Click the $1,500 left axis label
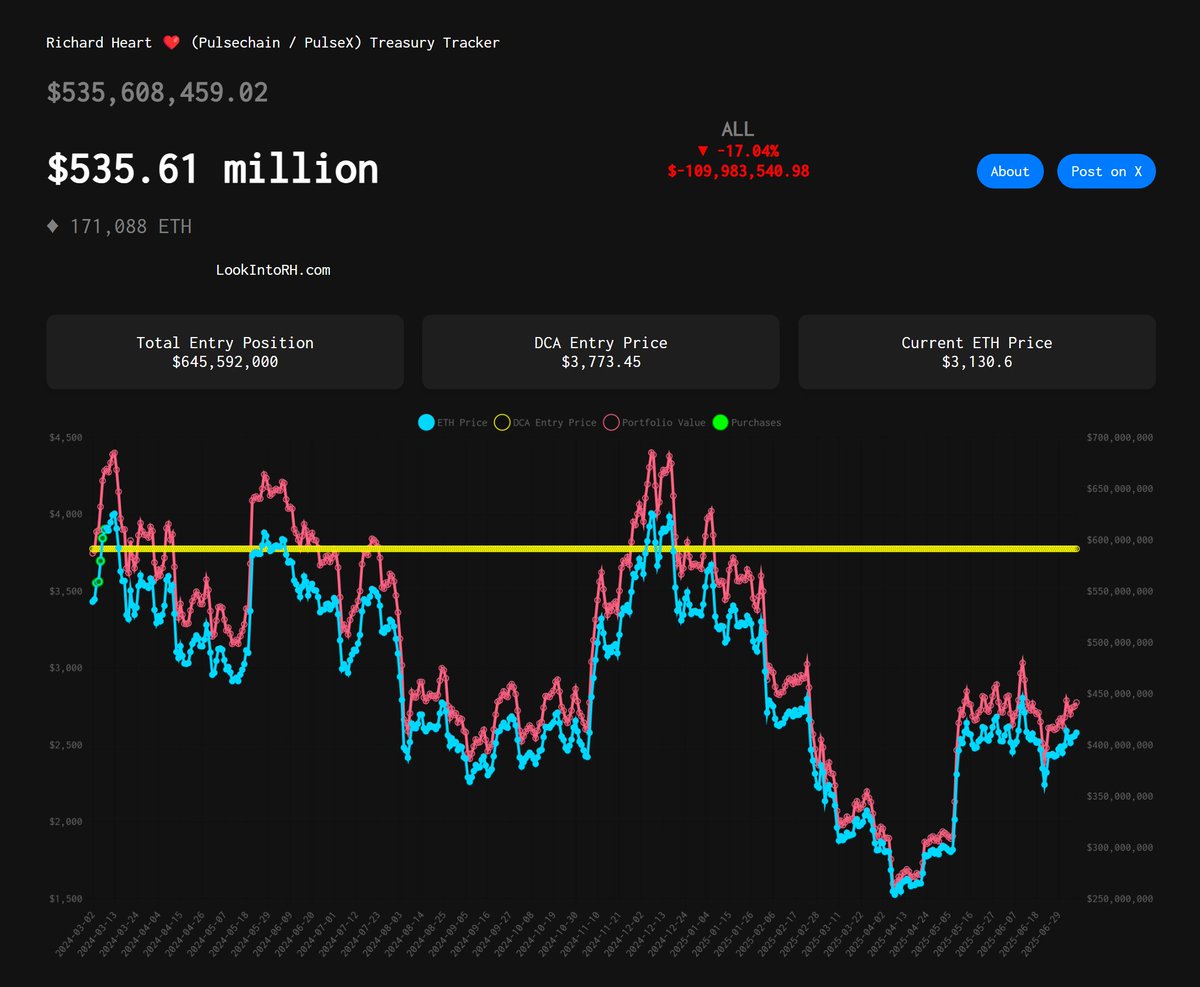The image size is (1200, 987). (66, 899)
